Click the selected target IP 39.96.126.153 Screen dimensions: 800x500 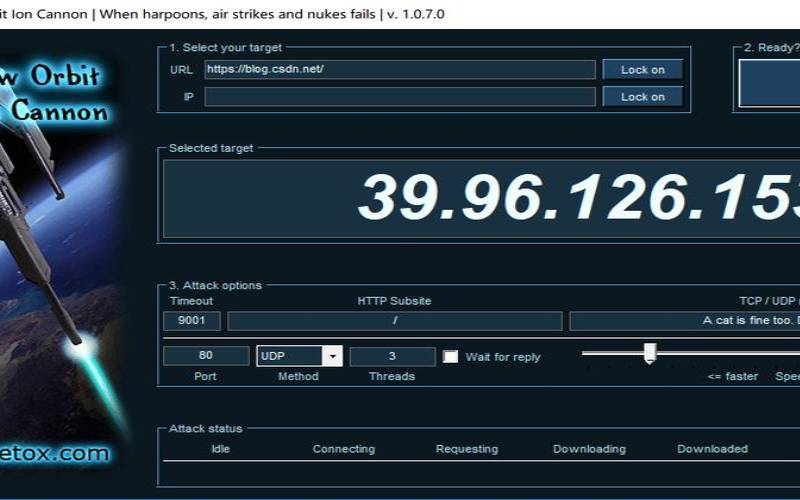point(579,198)
